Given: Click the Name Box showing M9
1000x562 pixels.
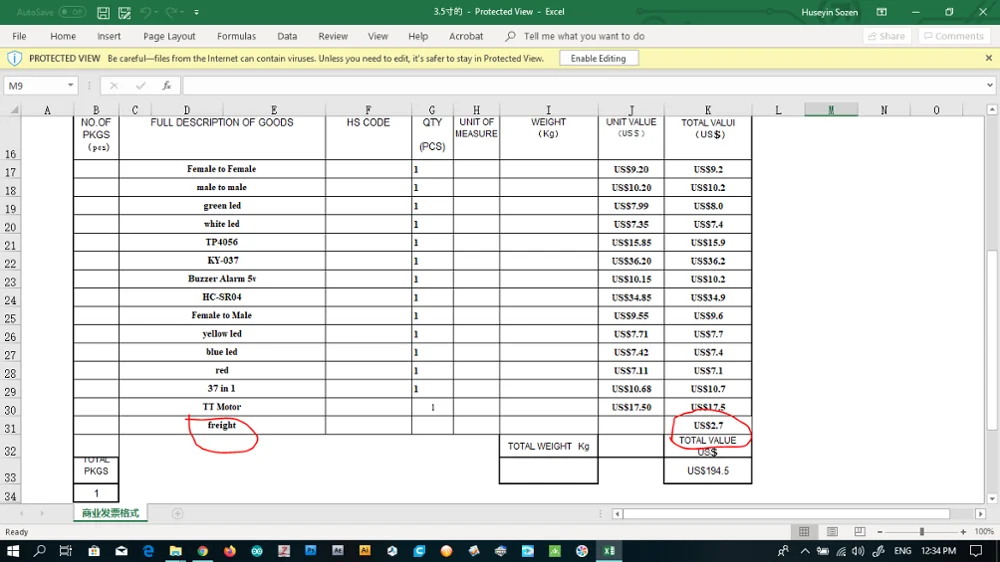Looking at the screenshot, I should coord(35,85).
